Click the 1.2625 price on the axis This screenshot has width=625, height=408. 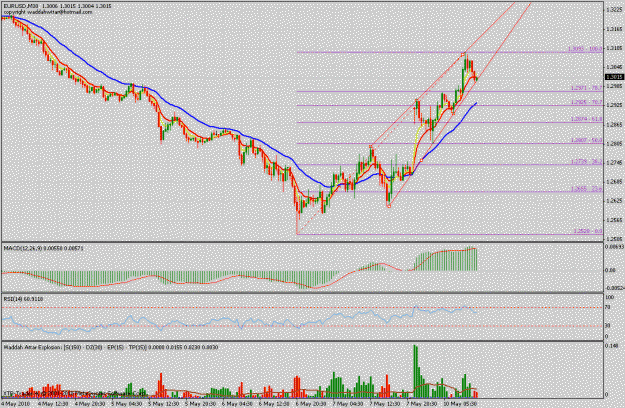[x=614, y=201]
